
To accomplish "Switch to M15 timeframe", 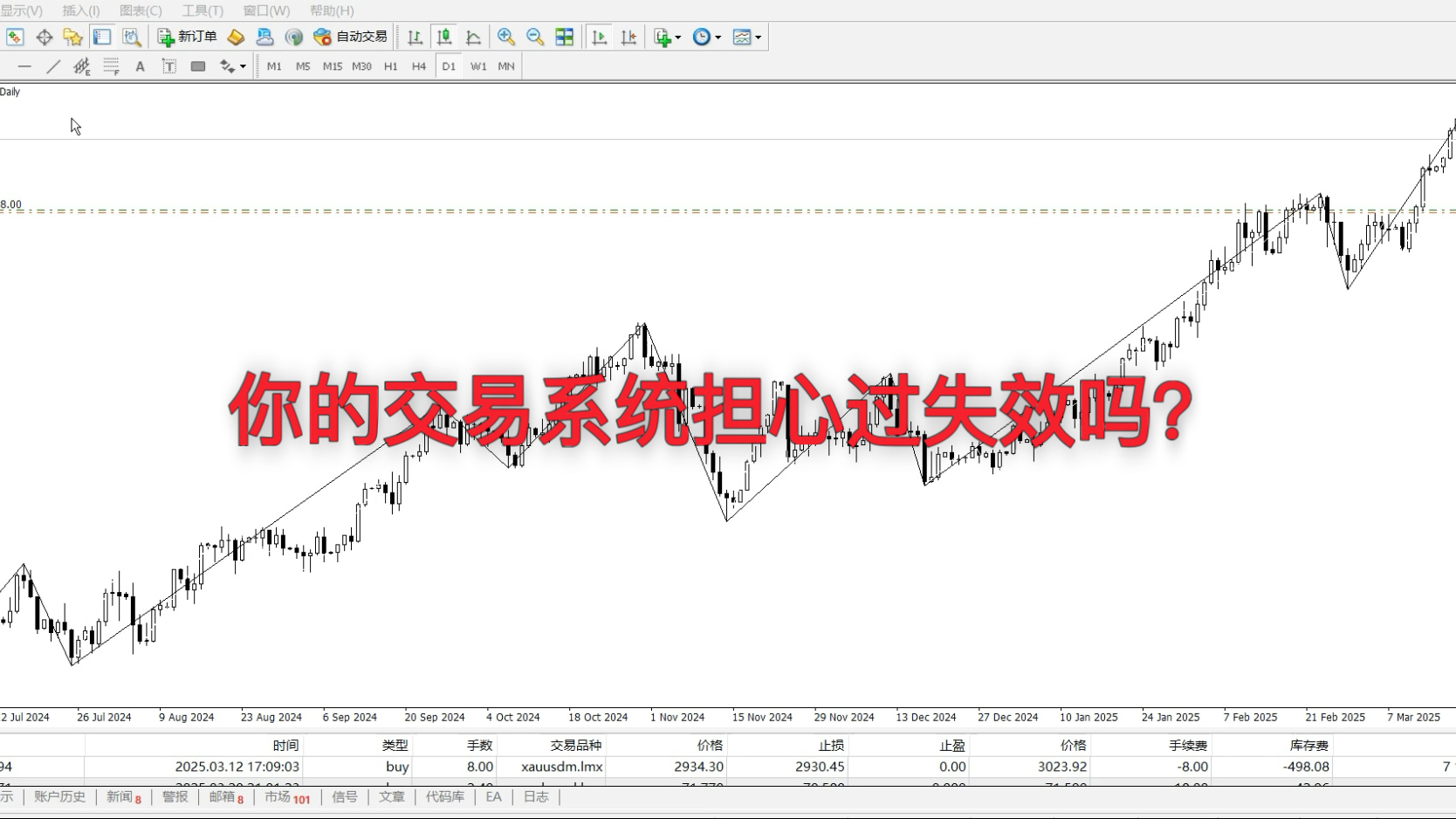I will pos(333,66).
